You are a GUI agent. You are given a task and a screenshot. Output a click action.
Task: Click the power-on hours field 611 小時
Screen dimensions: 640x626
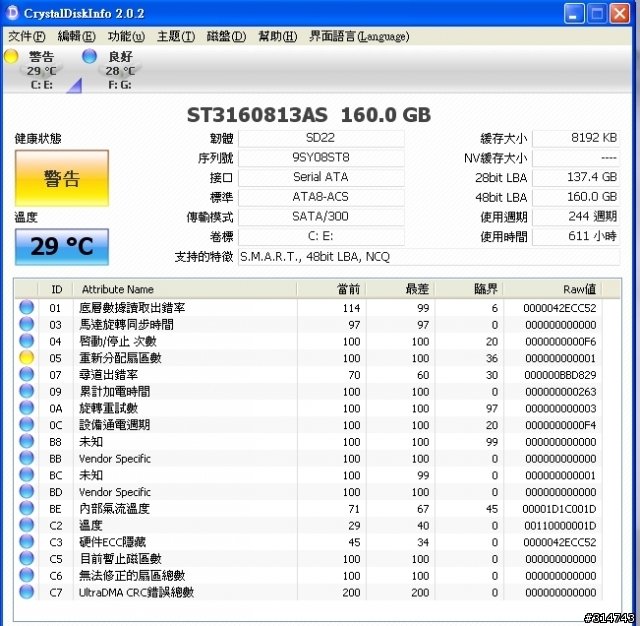(x=576, y=236)
